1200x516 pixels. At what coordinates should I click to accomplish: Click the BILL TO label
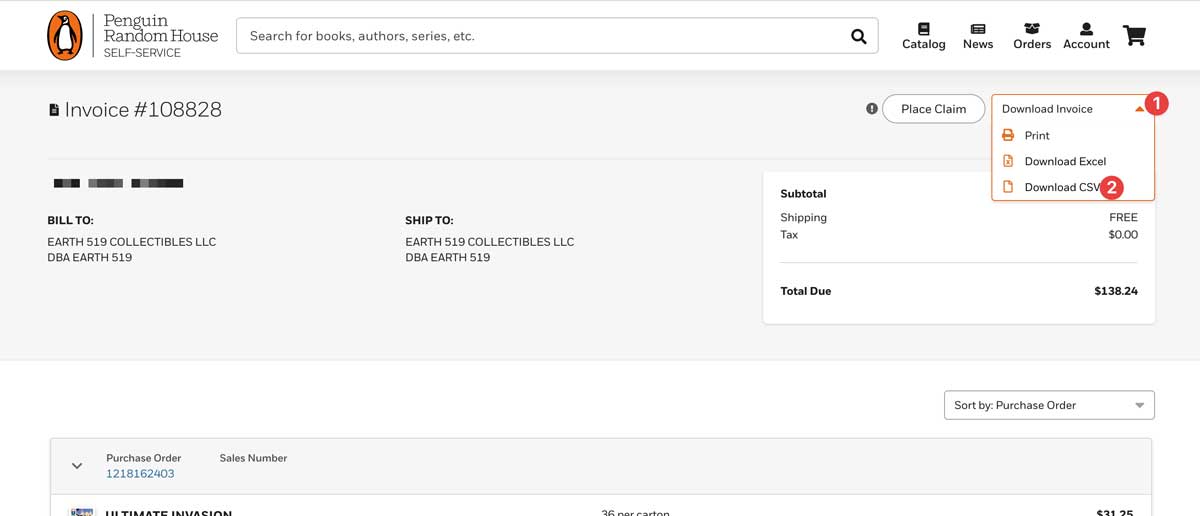tap(70, 220)
